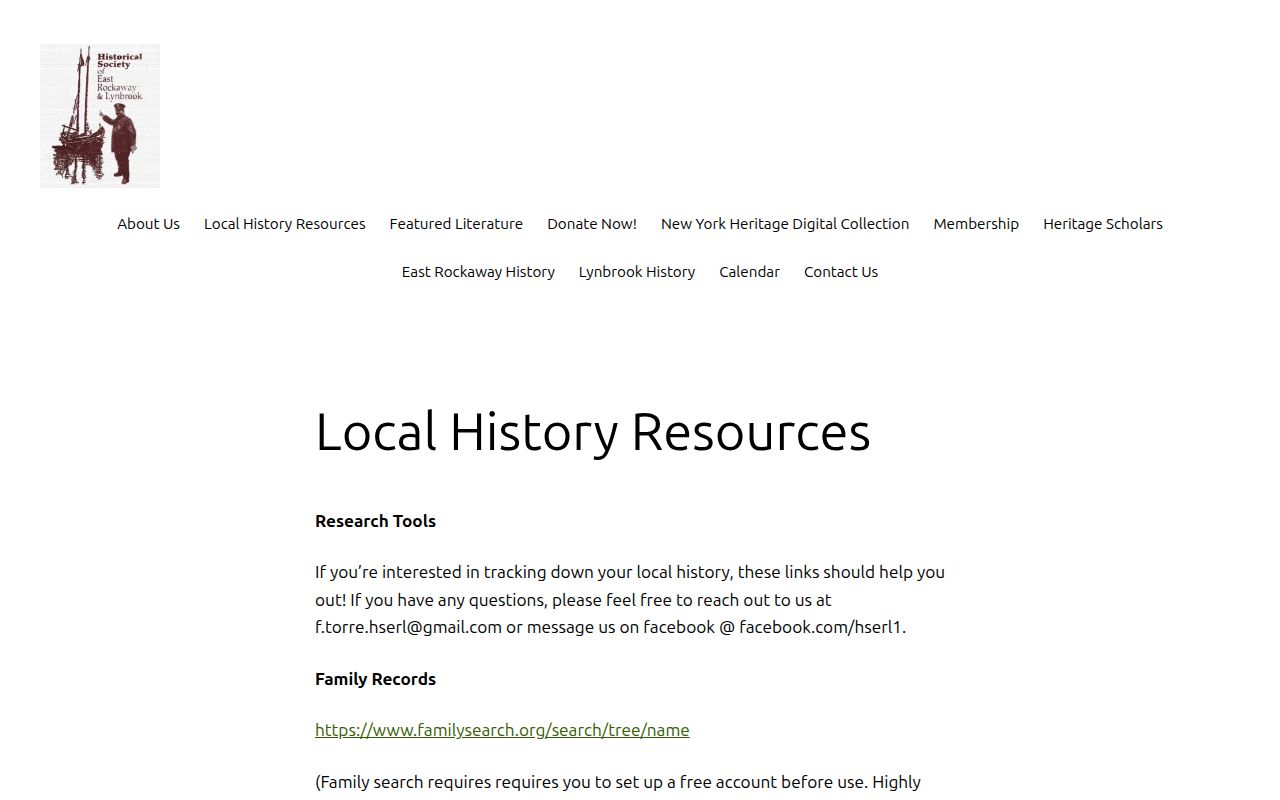Click the Historical Society logo image
The image size is (1280, 800).
click(100, 116)
